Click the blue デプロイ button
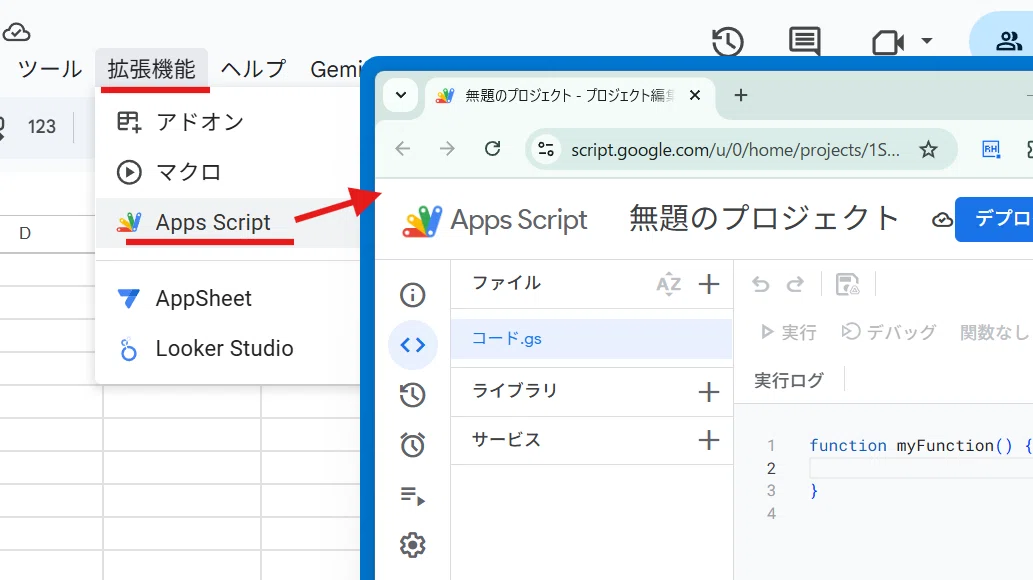The width and height of the screenshot is (1033, 580). pos(994,219)
